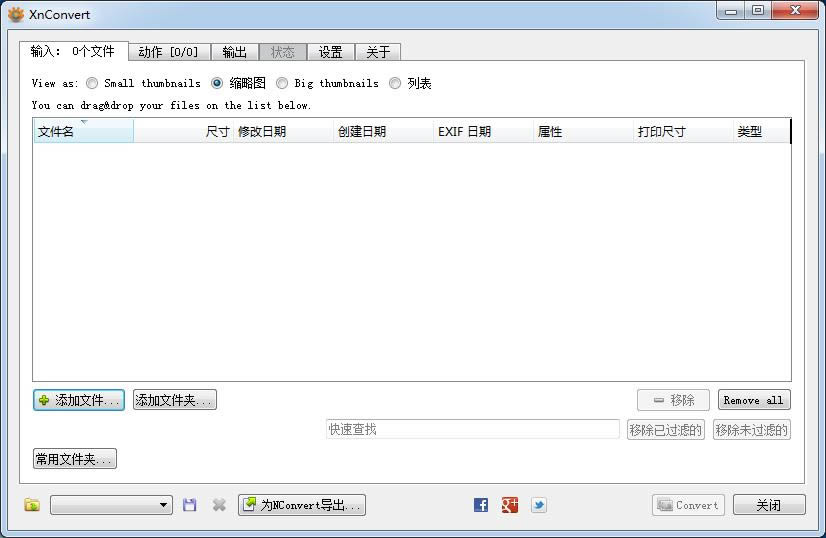This screenshot has width=826, height=538.
Task: Sort by the 修改日期 column header
Action: [283, 131]
